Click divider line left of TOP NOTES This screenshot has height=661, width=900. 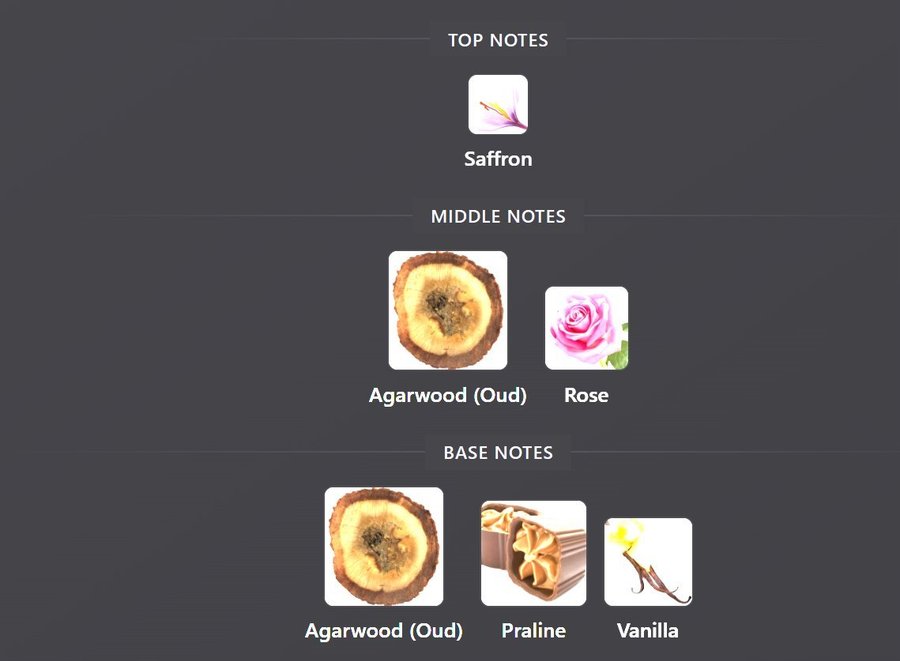(x=326, y=39)
